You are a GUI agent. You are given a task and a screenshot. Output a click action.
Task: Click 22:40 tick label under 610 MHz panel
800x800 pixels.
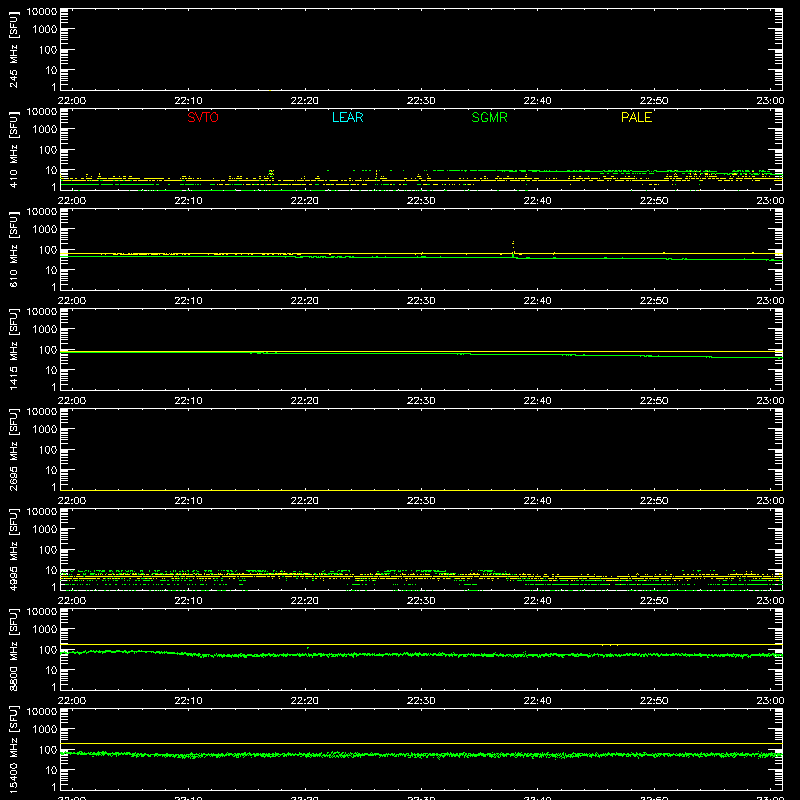coord(537,301)
